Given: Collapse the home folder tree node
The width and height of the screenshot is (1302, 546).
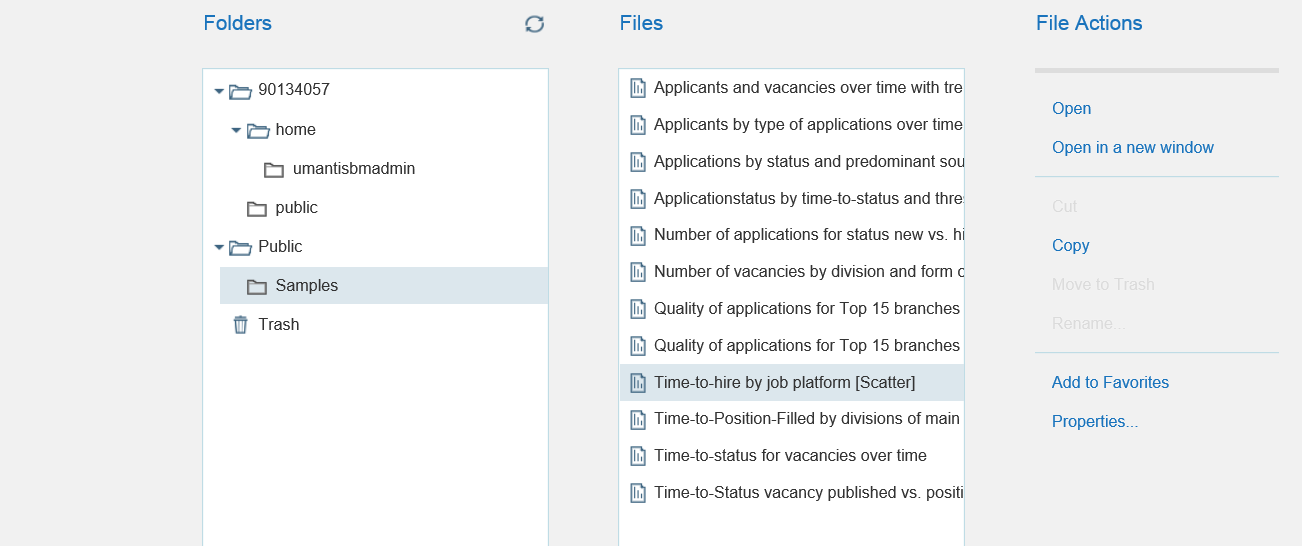Looking at the screenshot, I should [236, 130].
